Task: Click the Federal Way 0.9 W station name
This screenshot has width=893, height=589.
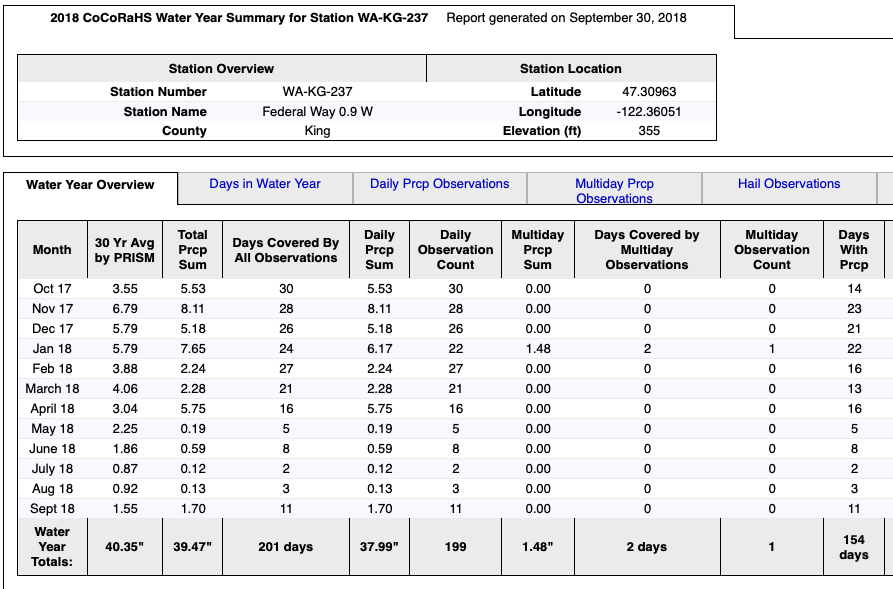Action: click(317, 112)
